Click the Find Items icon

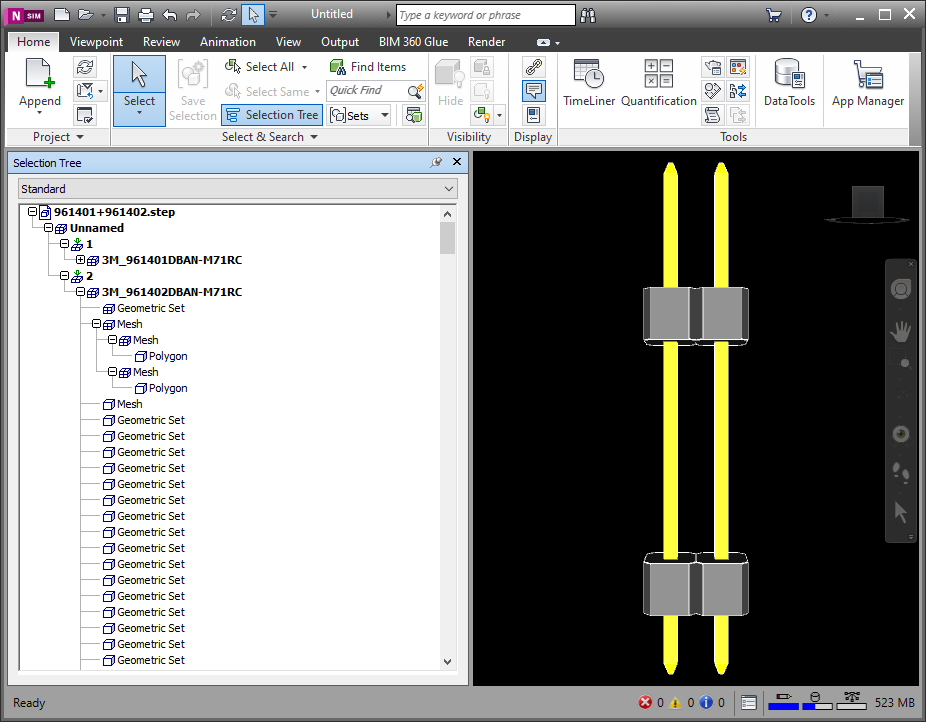[339, 66]
